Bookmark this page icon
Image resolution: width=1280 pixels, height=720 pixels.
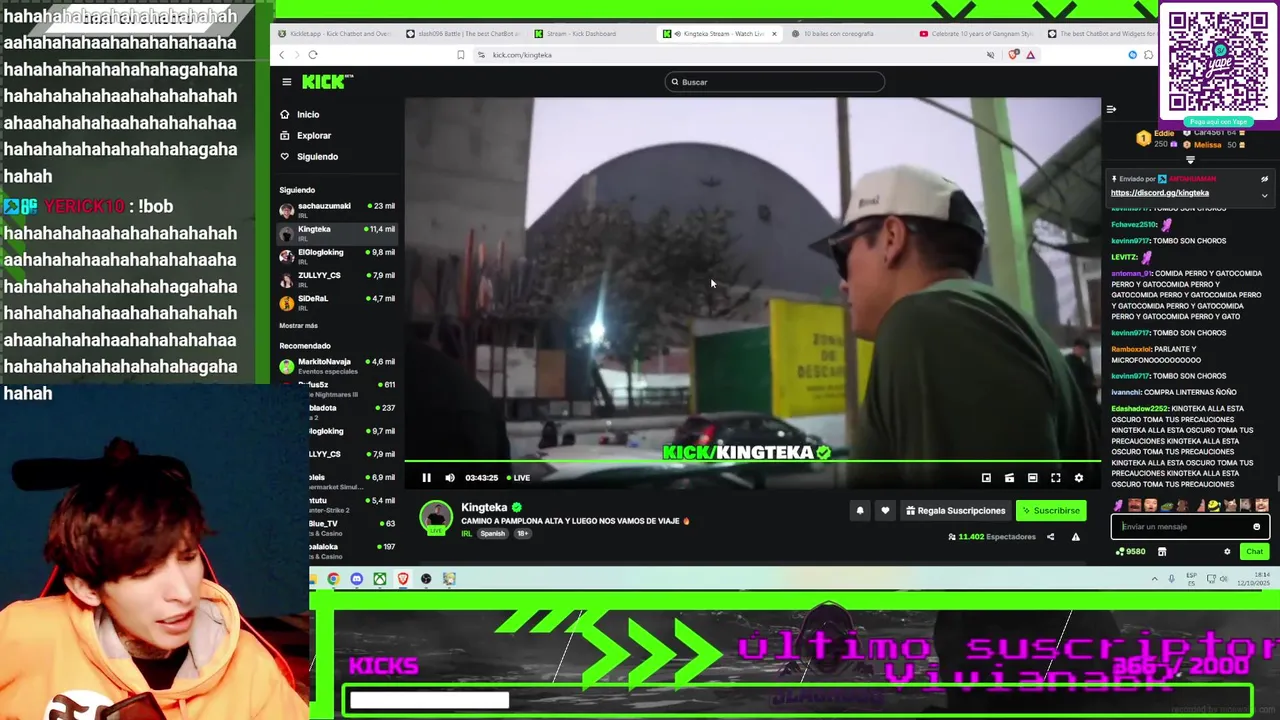click(x=460, y=55)
